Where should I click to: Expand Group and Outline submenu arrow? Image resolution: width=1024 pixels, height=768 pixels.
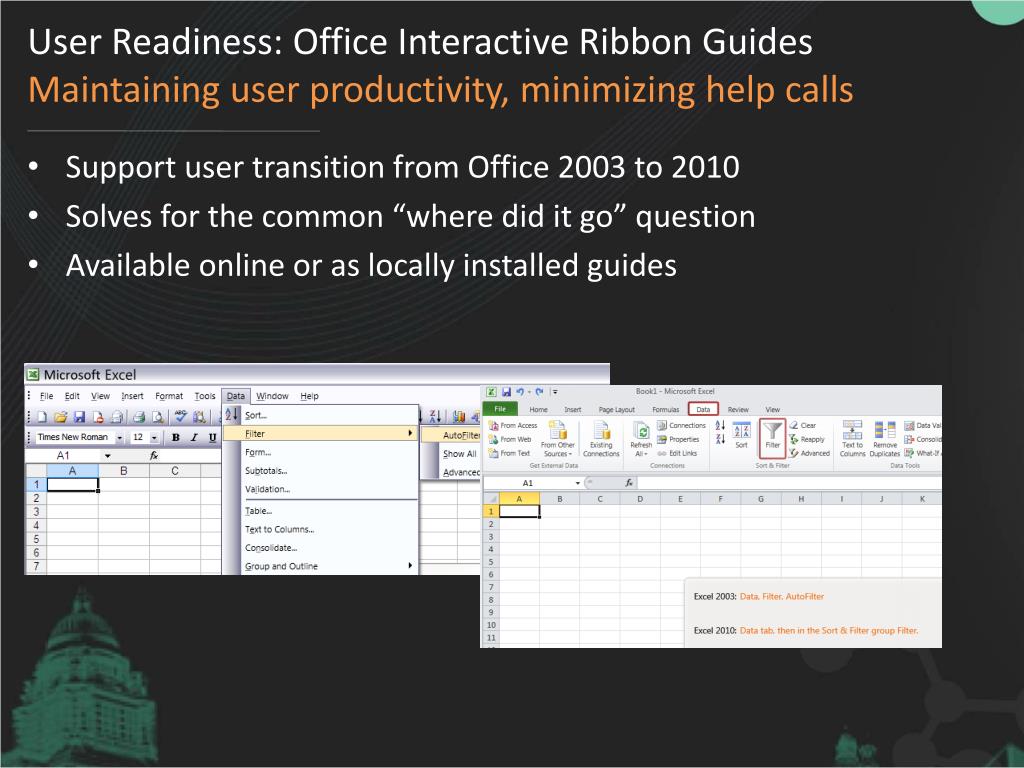410,566
